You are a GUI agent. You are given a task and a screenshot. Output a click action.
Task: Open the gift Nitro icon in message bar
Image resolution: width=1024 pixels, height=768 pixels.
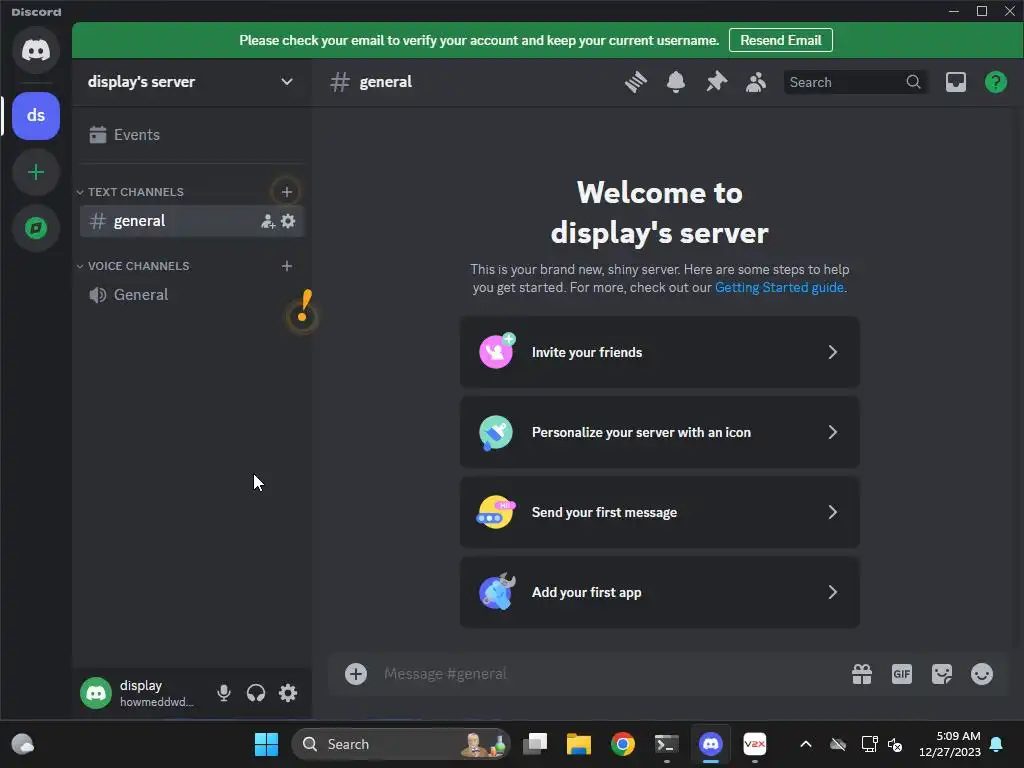point(862,674)
